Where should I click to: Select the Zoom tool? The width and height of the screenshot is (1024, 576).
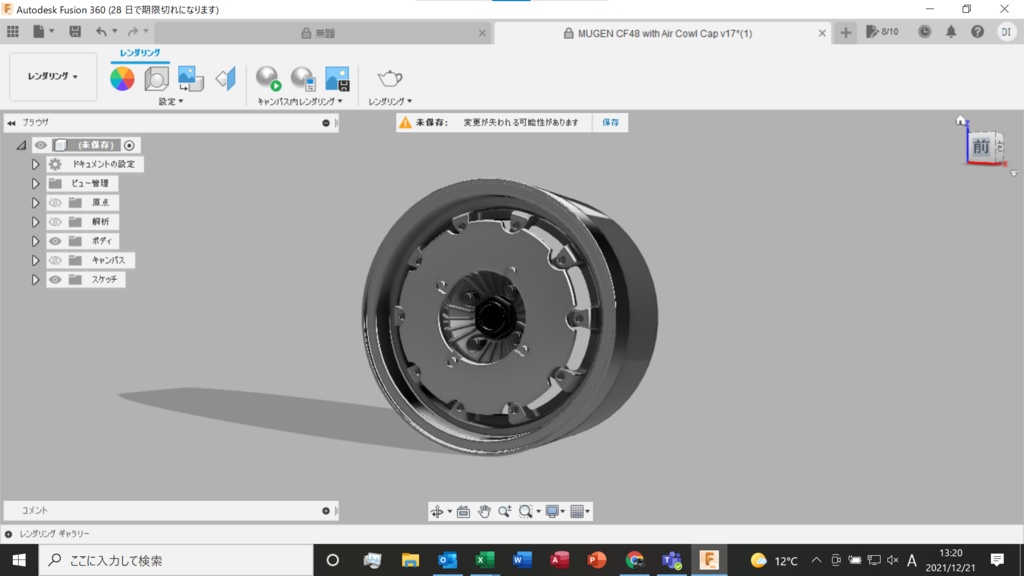coord(505,511)
